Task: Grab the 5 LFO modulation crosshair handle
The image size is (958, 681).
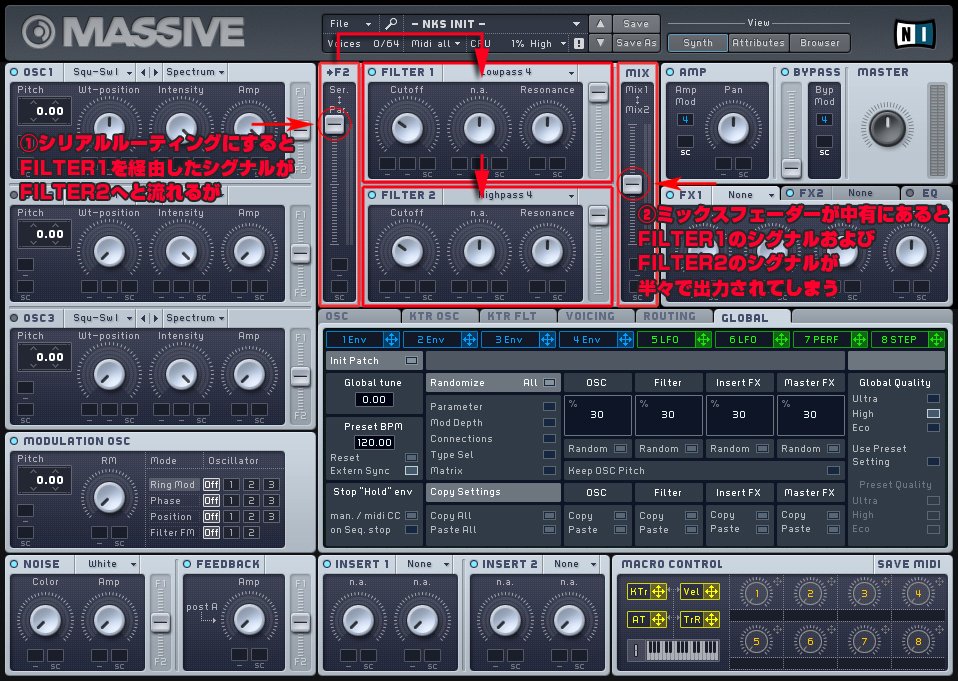Action: 703,340
